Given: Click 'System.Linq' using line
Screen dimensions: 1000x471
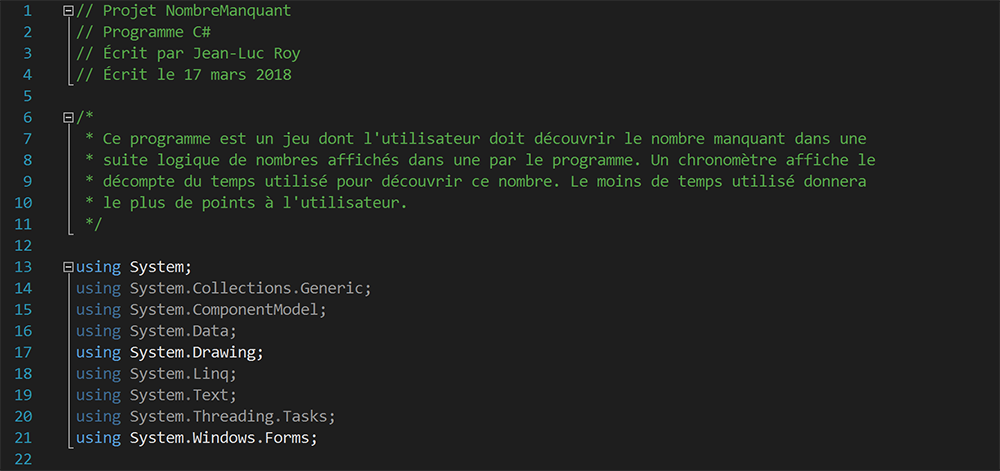Looking at the screenshot, I should point(156,374).
